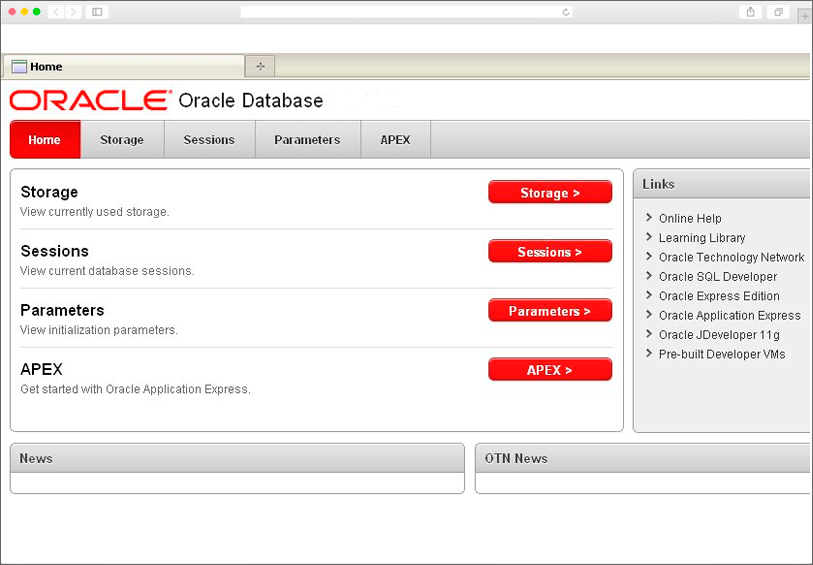Toggle the browser sidebar icon
Screen dimensions: 813x565
tap(97, 11)
